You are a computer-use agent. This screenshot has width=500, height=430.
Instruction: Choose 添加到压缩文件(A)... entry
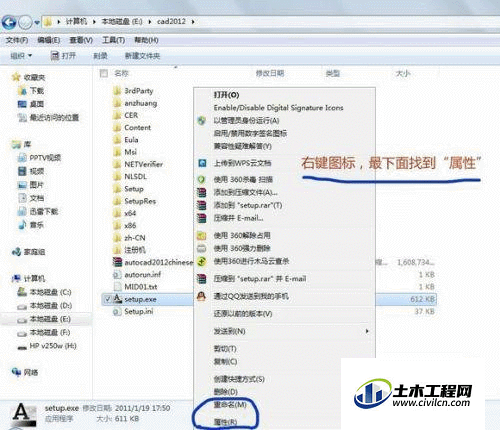tap(245, 193)
